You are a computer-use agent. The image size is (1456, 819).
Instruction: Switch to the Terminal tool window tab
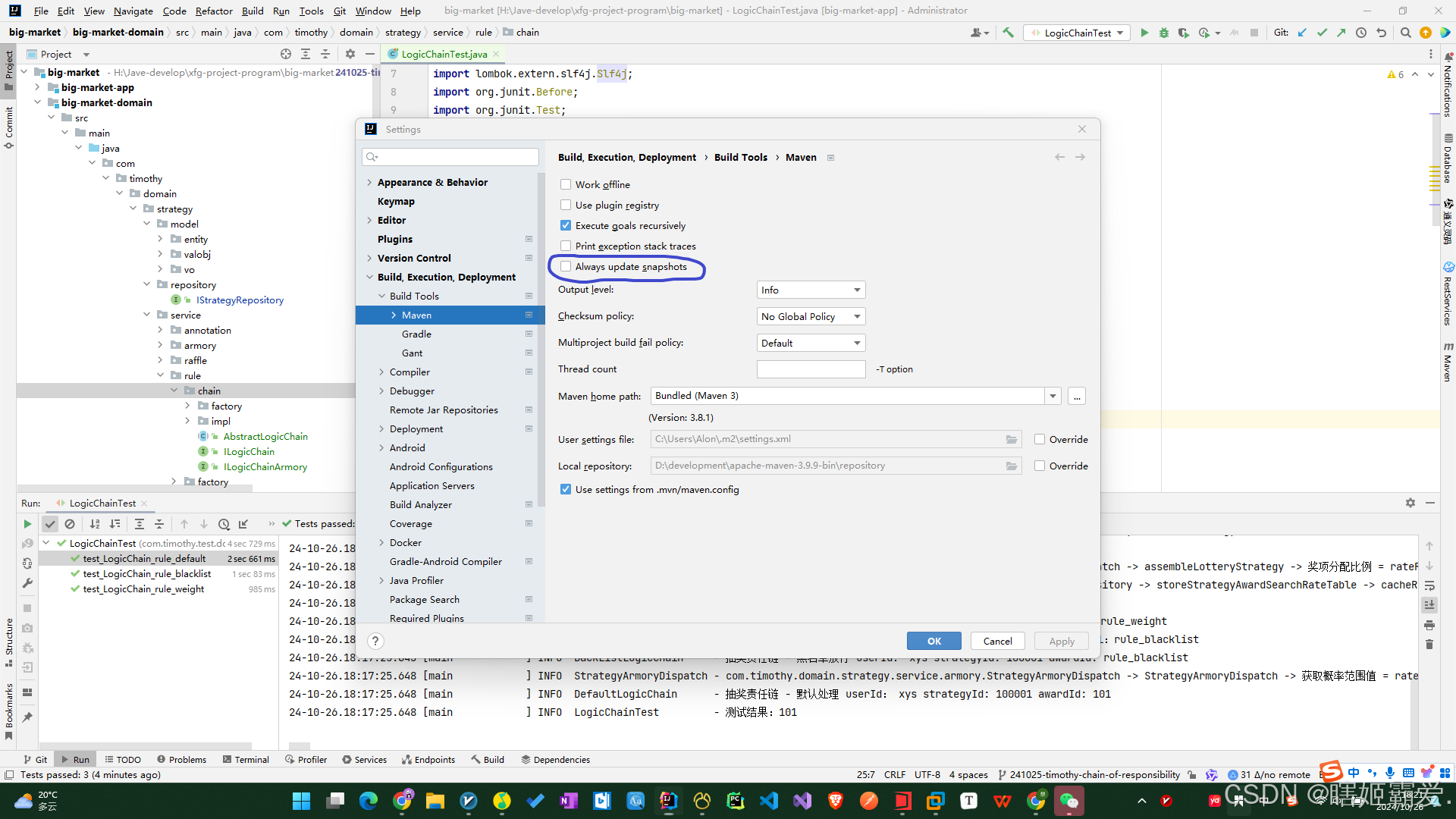tap(246, 759)
